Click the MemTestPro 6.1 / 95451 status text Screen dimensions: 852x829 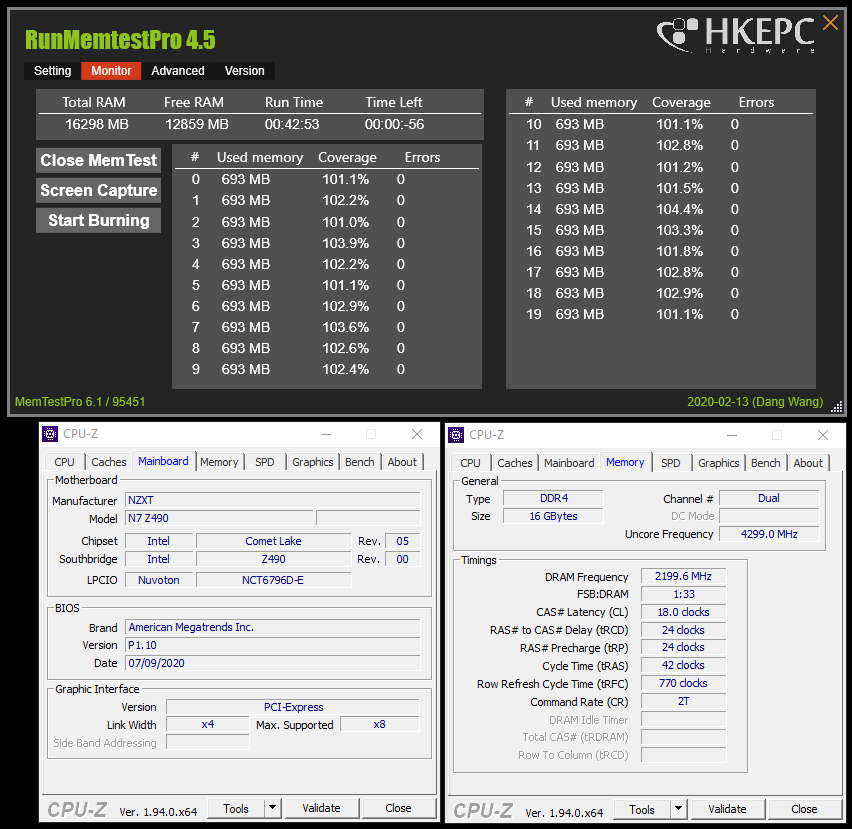(x=80, y=402)
